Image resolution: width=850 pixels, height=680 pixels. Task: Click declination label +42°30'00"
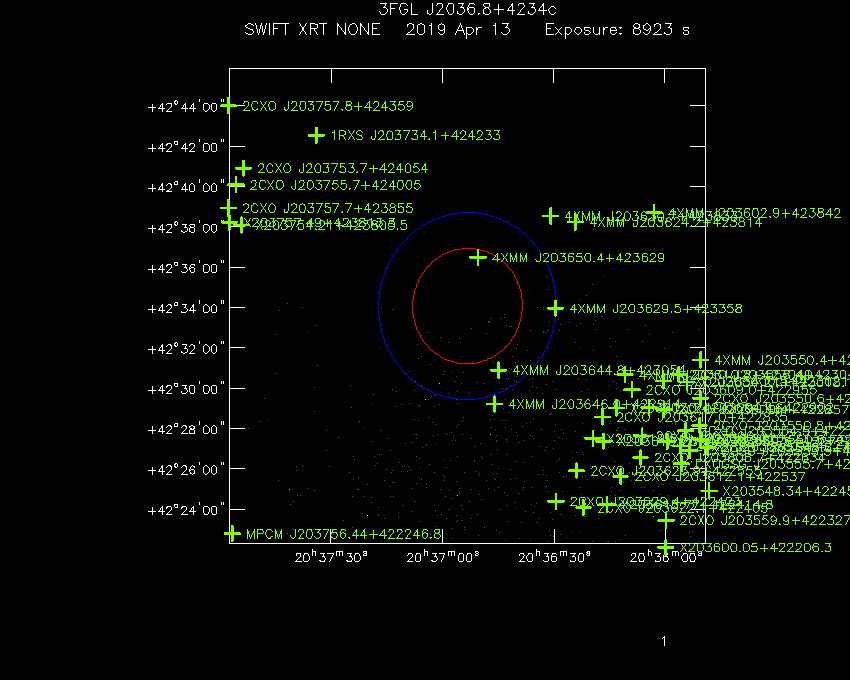click(186, 389)
